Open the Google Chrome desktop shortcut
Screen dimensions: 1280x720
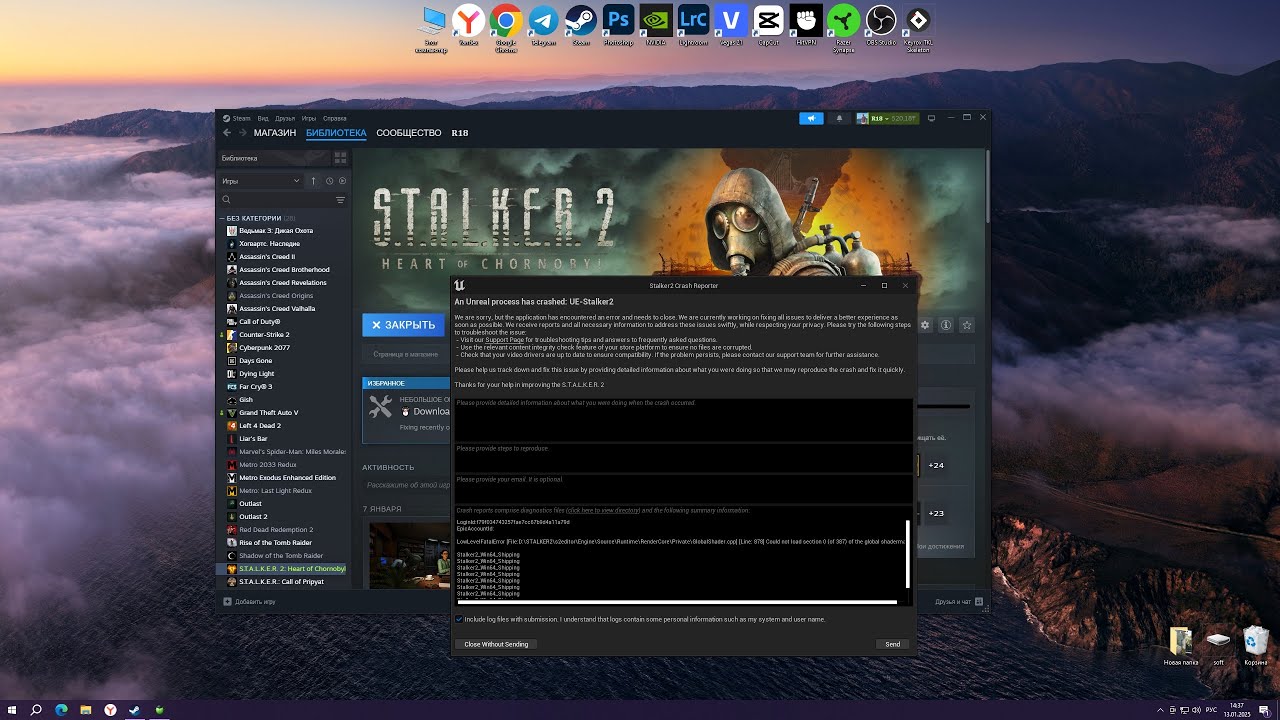(x=506, y=26)
